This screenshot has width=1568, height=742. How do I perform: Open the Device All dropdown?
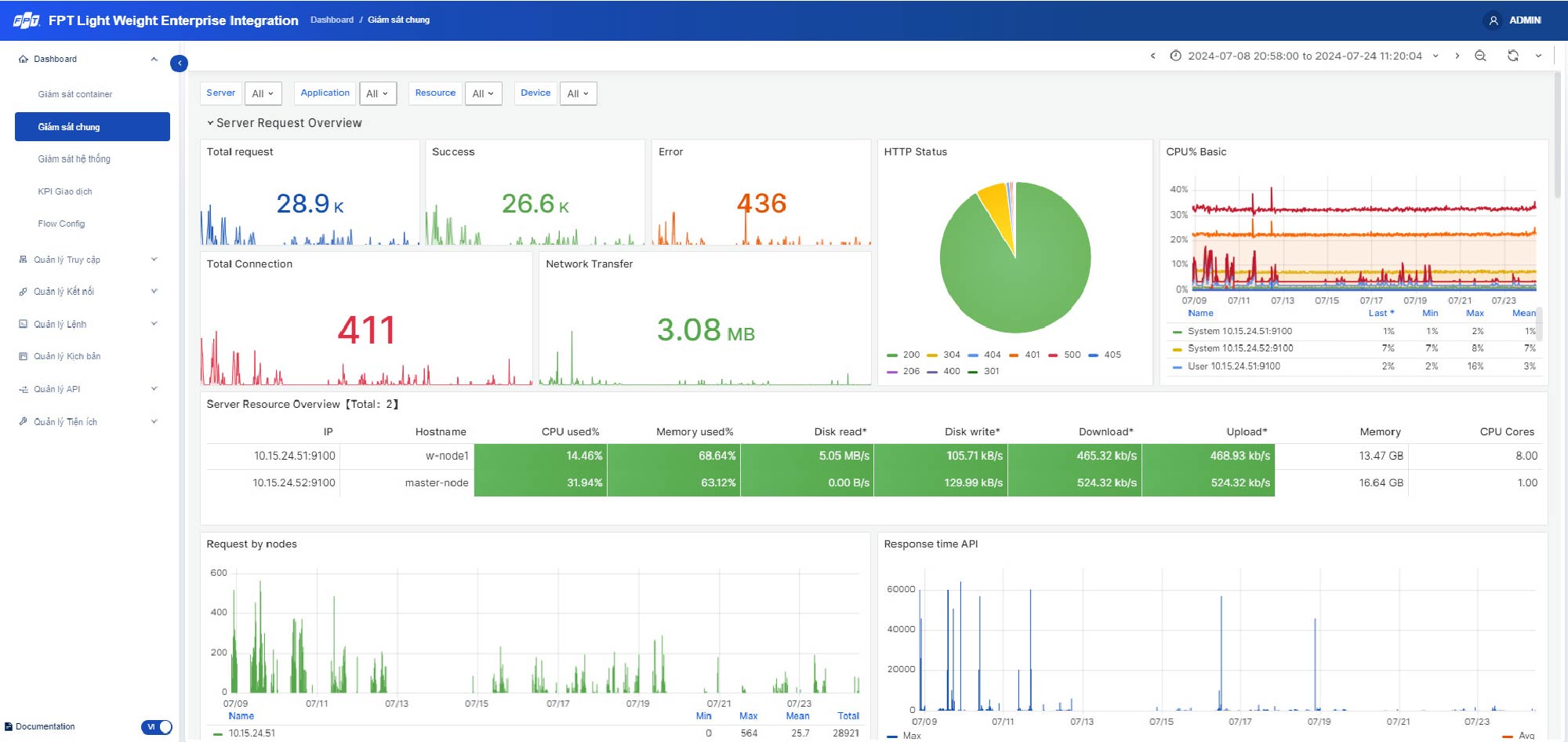(578, 93)
